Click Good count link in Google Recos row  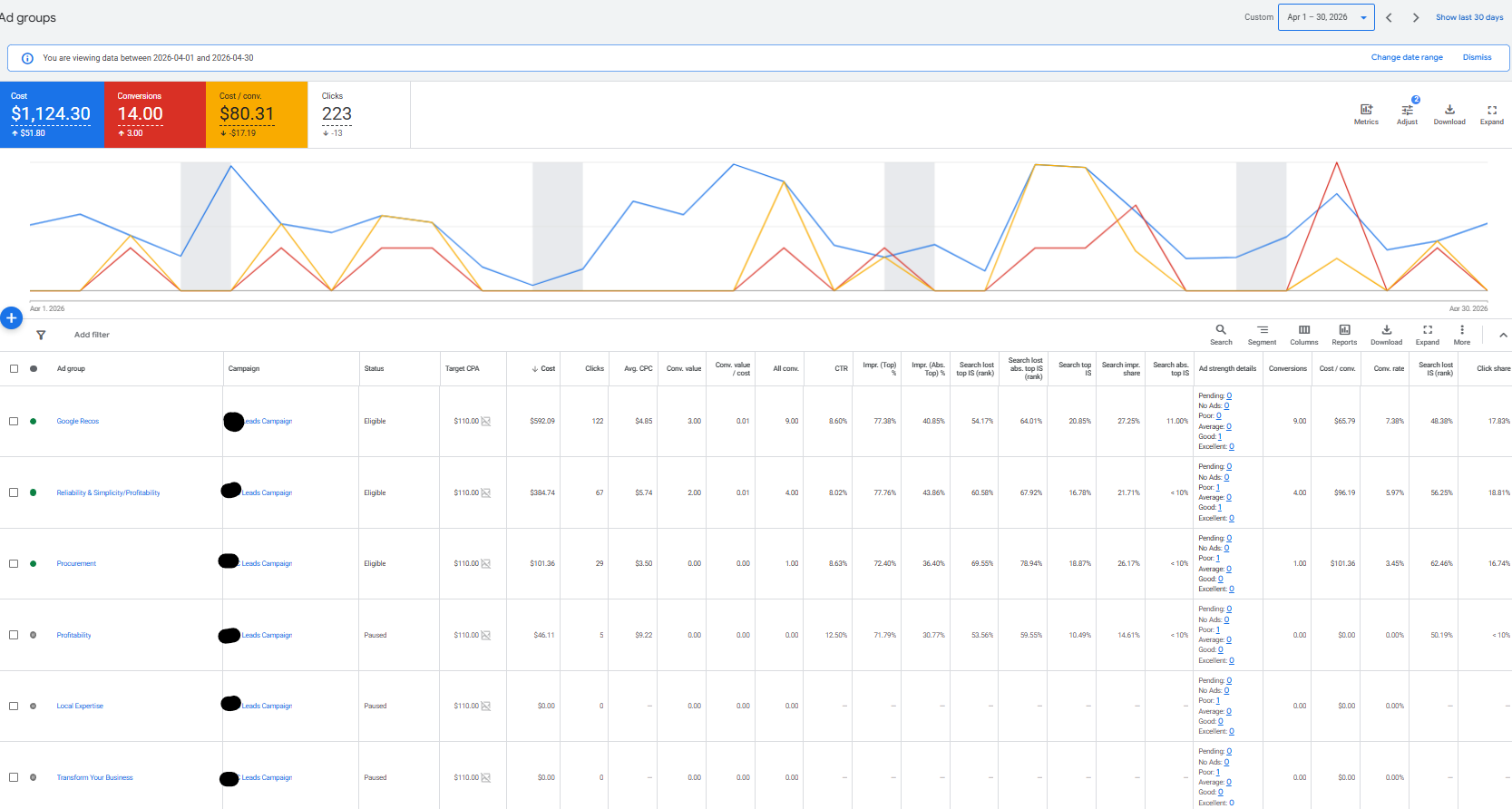(1219, 436)
